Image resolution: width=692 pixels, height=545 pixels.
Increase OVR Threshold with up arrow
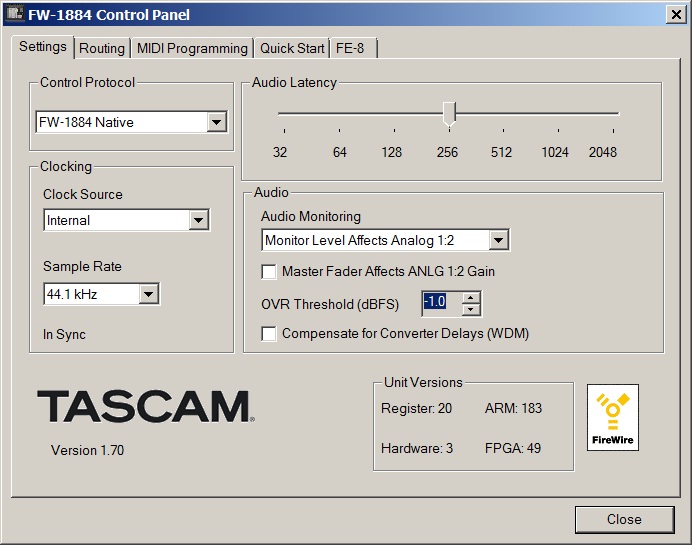pyautogui.click(x=471, y=297)
